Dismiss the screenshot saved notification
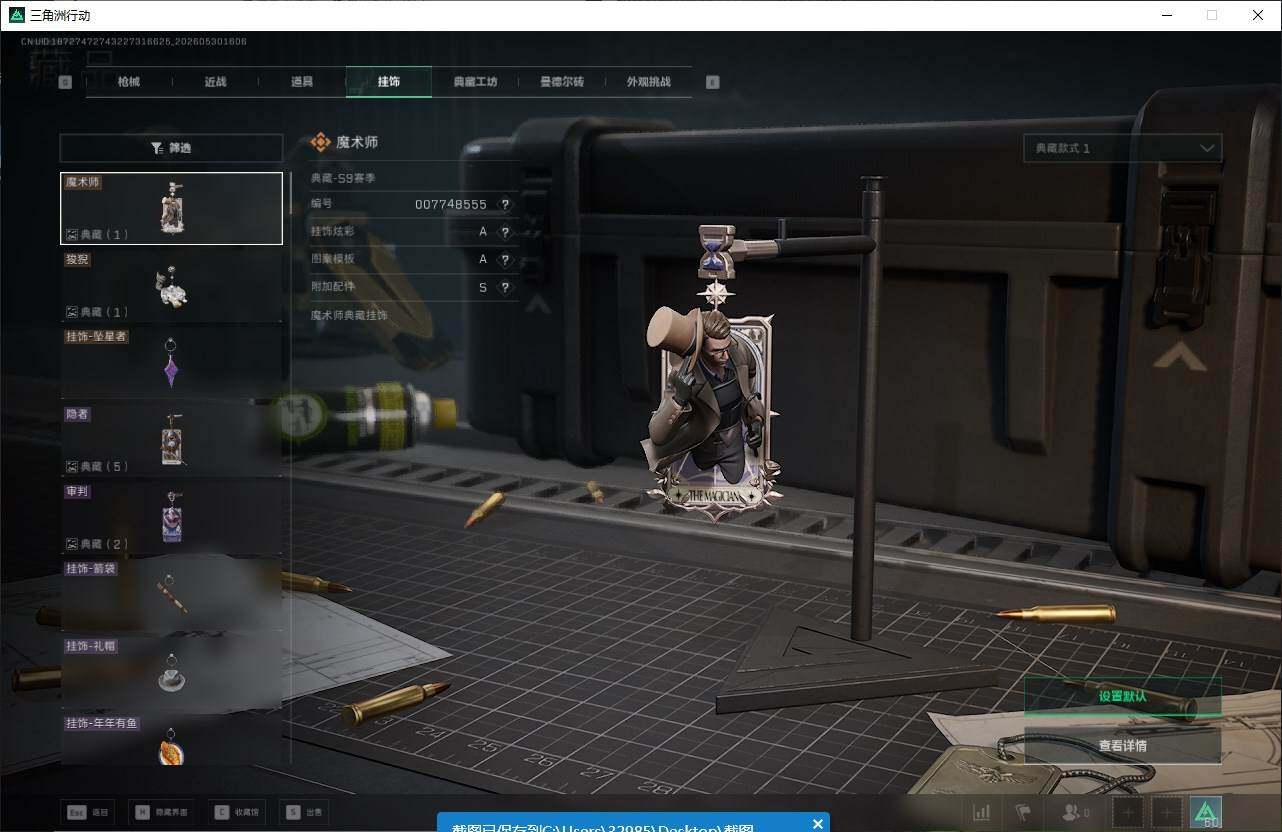This screenshot has height=832, width=1282. click(x=818, y=824)
